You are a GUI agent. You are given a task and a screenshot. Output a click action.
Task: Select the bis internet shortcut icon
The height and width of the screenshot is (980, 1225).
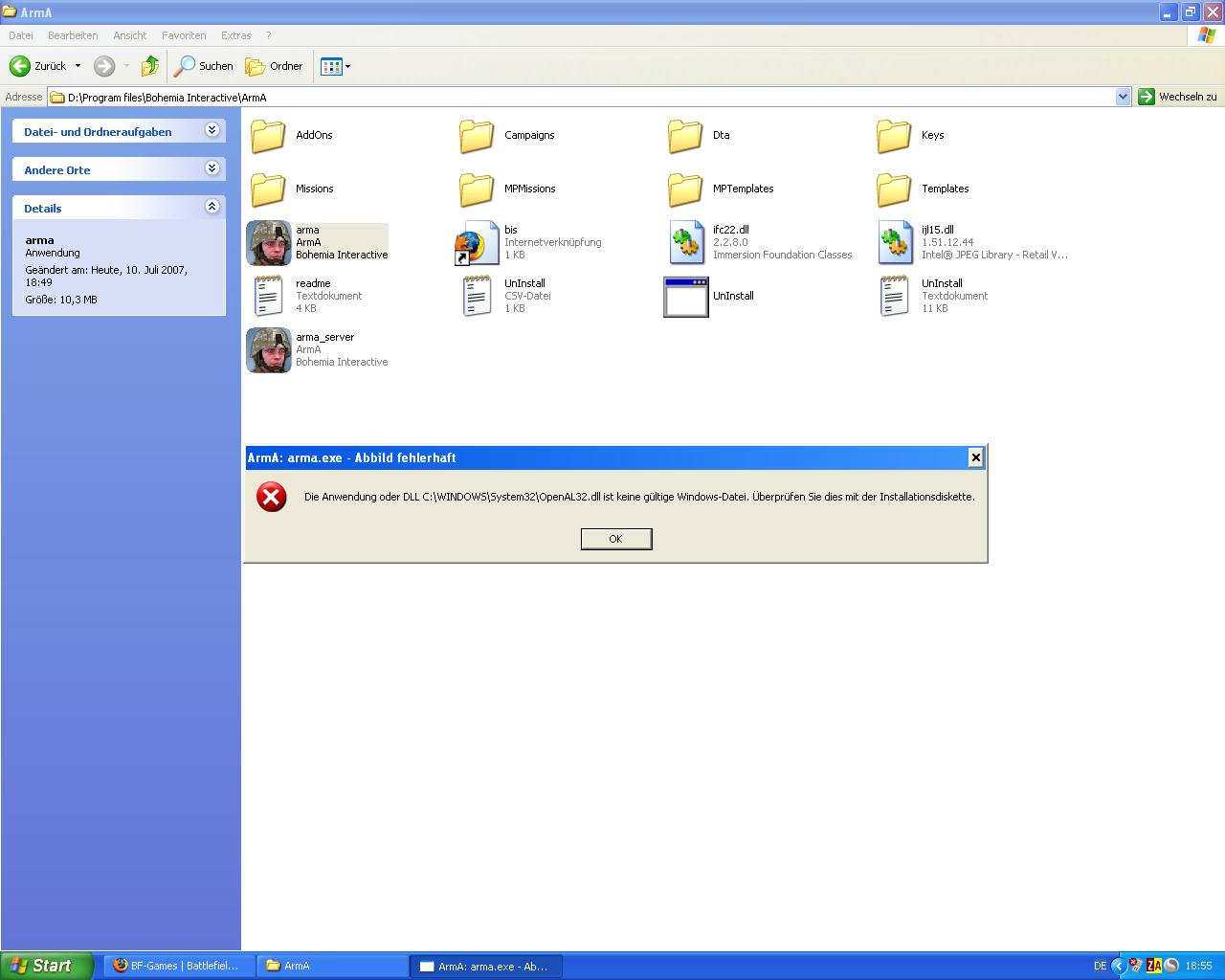[x=477, y=243]
